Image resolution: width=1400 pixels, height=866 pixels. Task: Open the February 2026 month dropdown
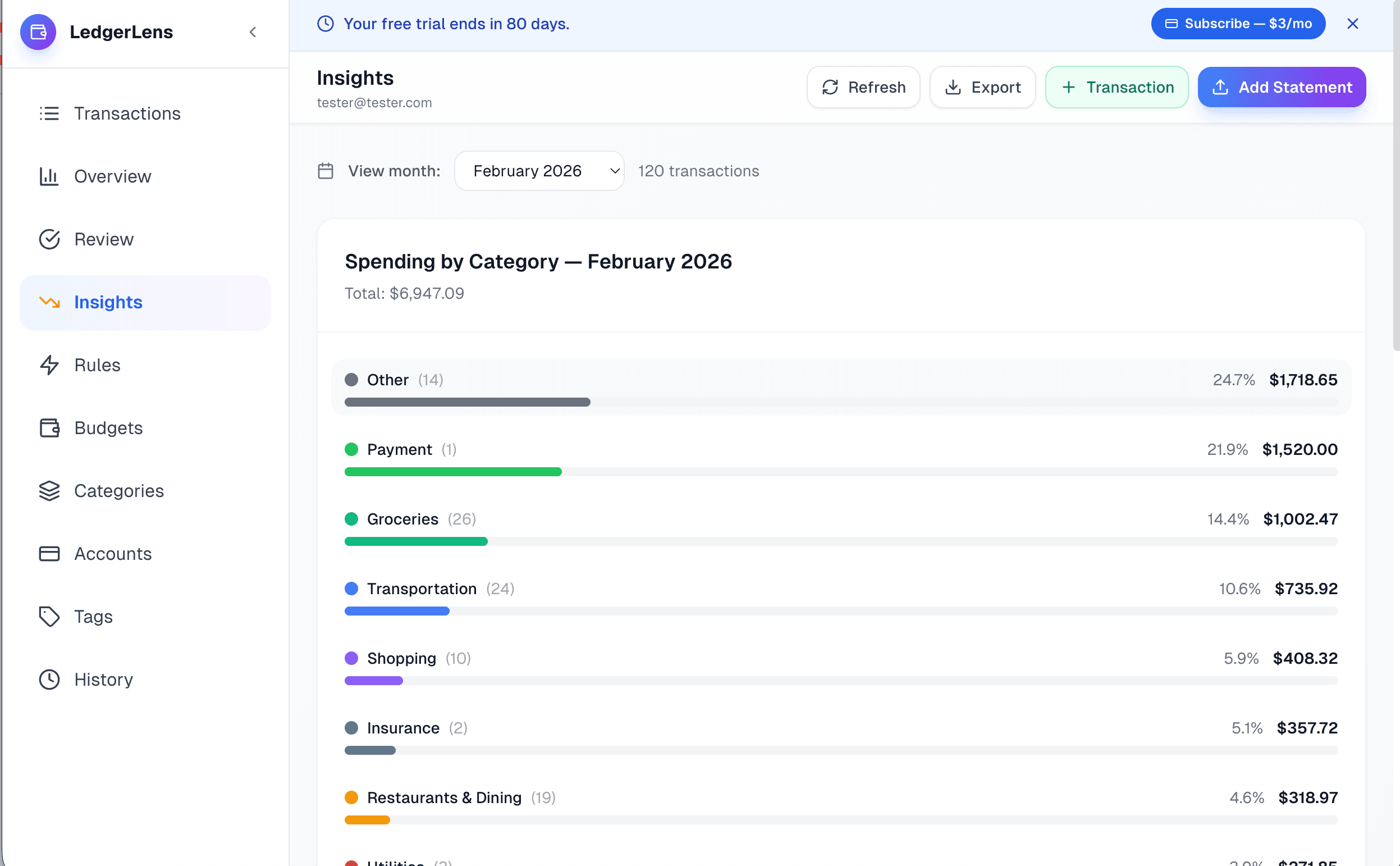pyautogui.click(x=538, y=171)
